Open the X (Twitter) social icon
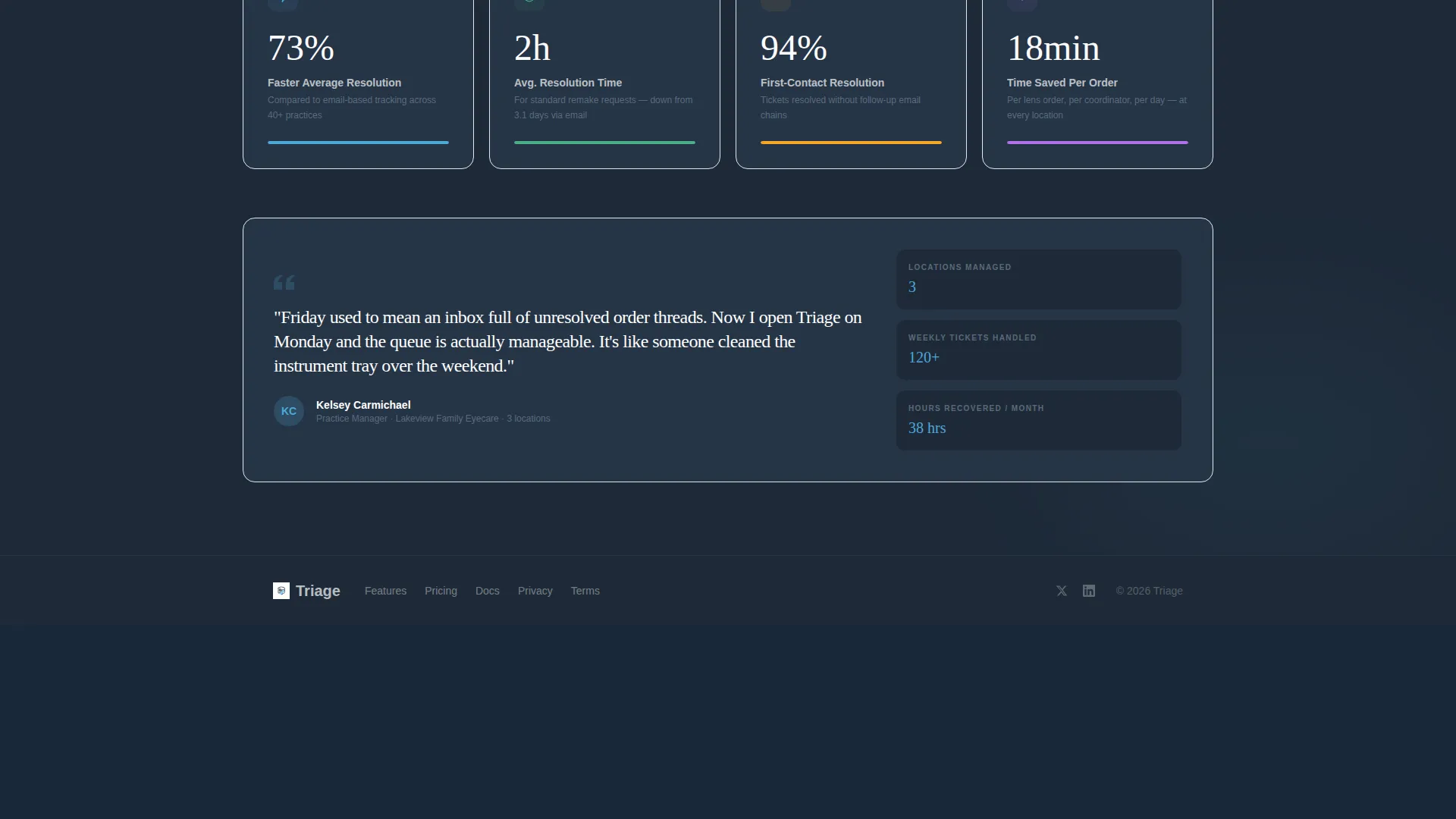 click(x=1062, y=591)
